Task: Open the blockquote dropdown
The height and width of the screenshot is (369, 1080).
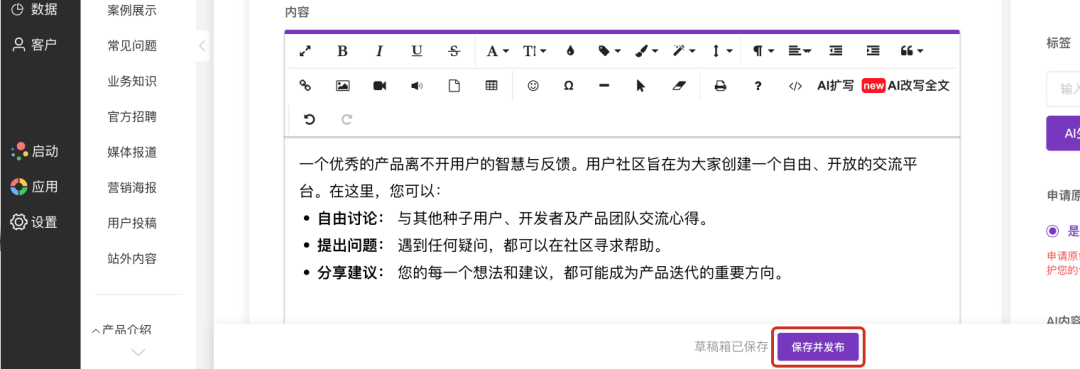Action: point(911,51)
